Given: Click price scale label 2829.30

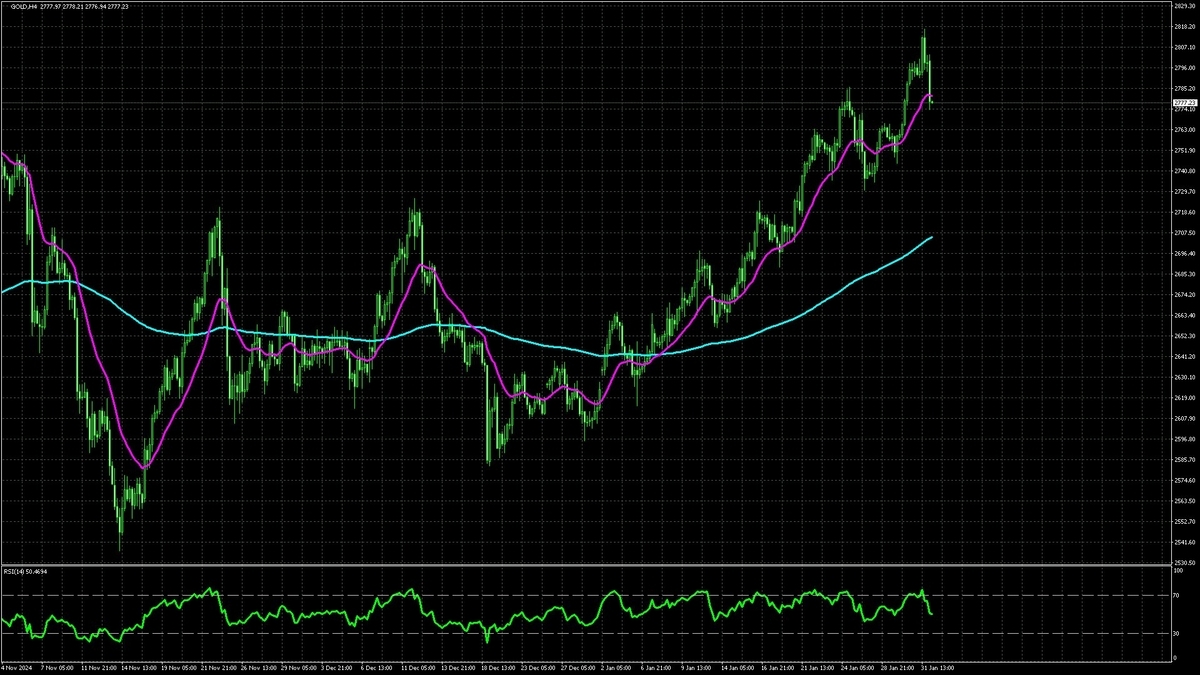Looking at the screenshot, I should coord(1184,7).
